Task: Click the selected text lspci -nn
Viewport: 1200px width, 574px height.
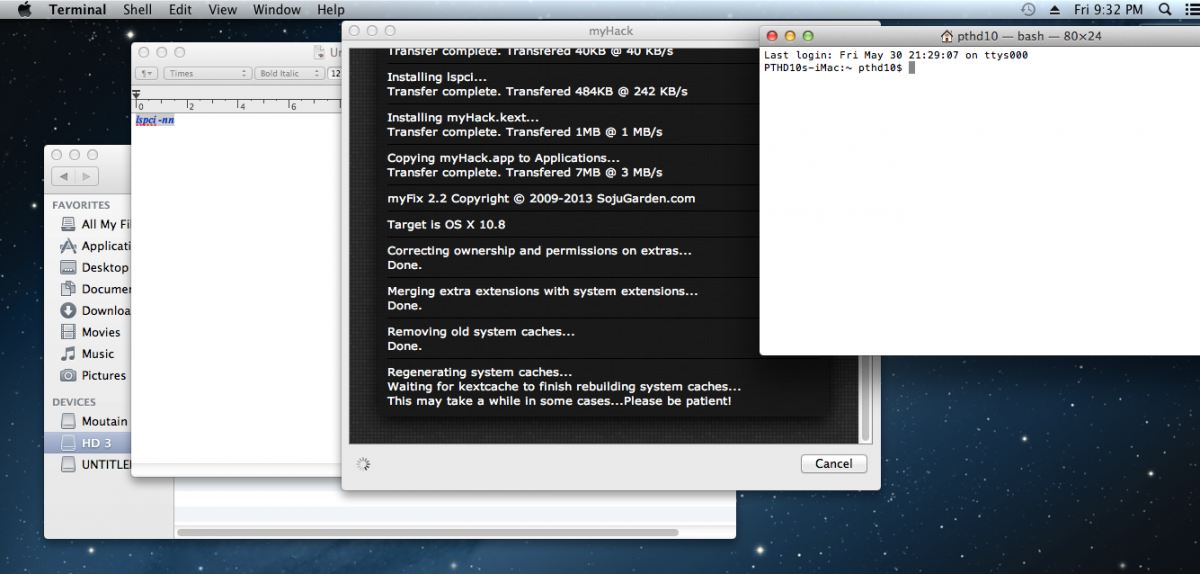Action: click(x=155, y=120)
